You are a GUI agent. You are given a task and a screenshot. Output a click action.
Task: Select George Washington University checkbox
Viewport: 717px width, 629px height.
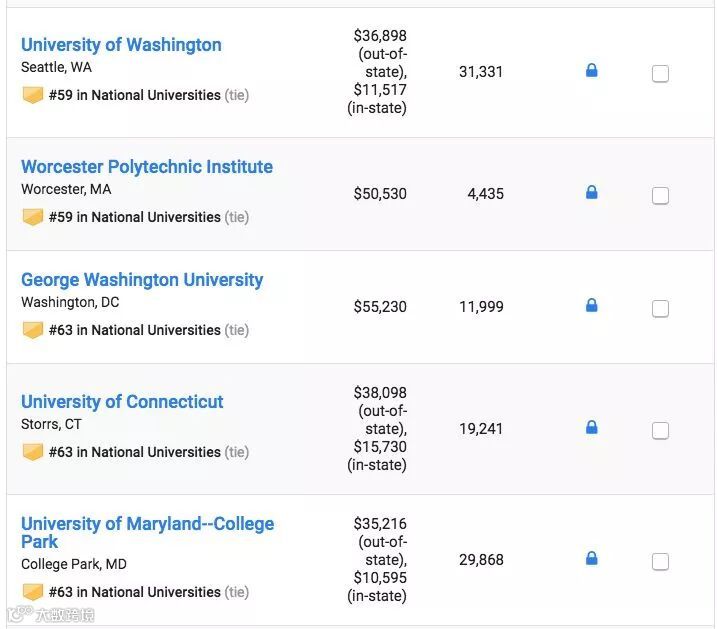660,308
